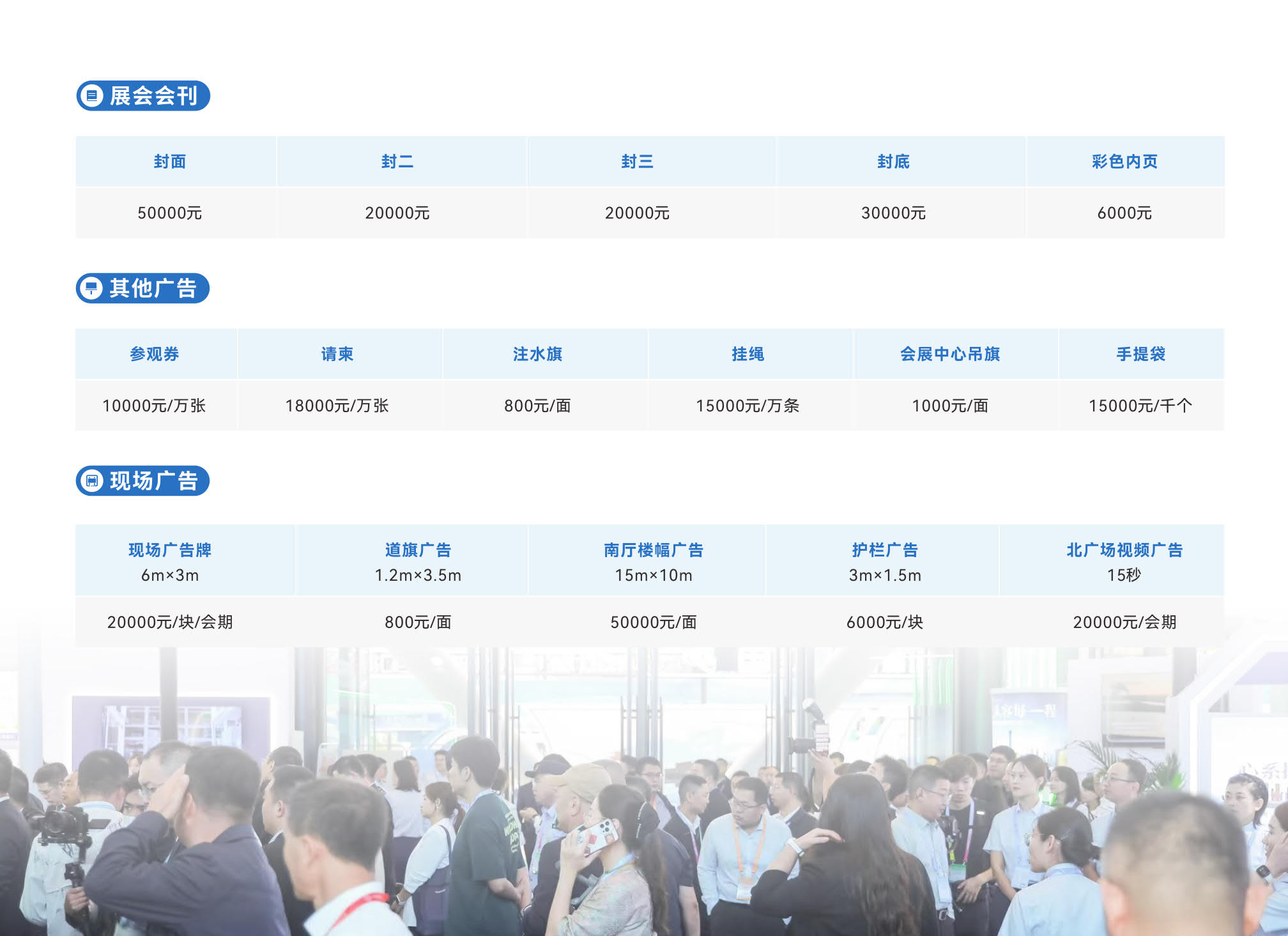This screenshot has height=936, width=1288.
Task: Select the 展会会刊 section badge
Action: (x=144, y=96)
